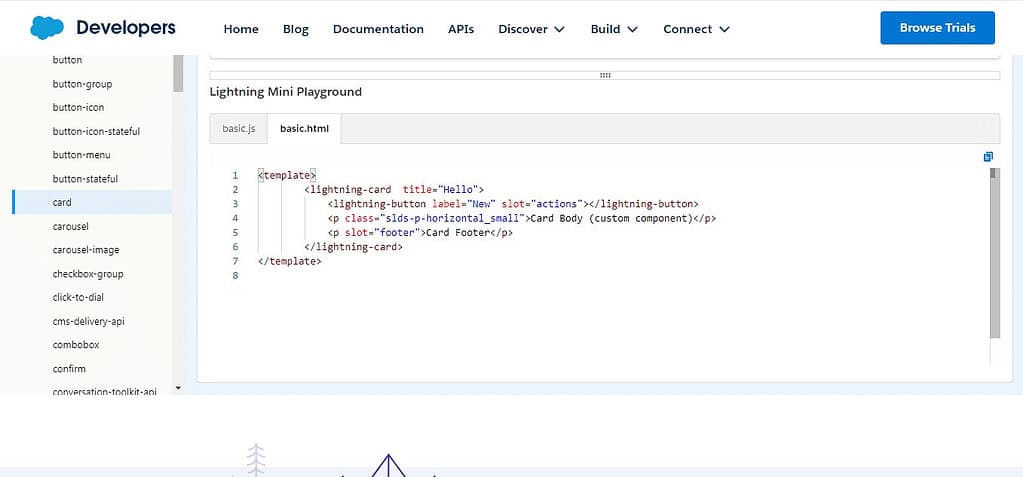
Task: Open button-menu component page
Action: [82, 155]
